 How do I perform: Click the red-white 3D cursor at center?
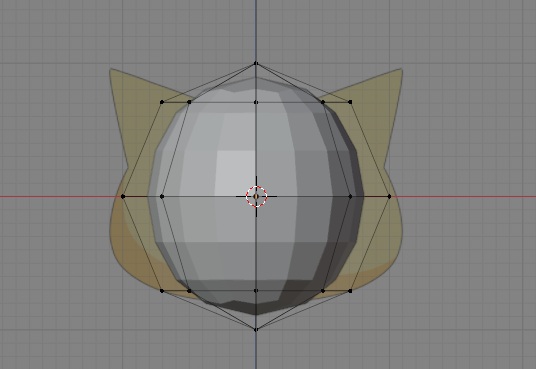(x=256, y=196)
